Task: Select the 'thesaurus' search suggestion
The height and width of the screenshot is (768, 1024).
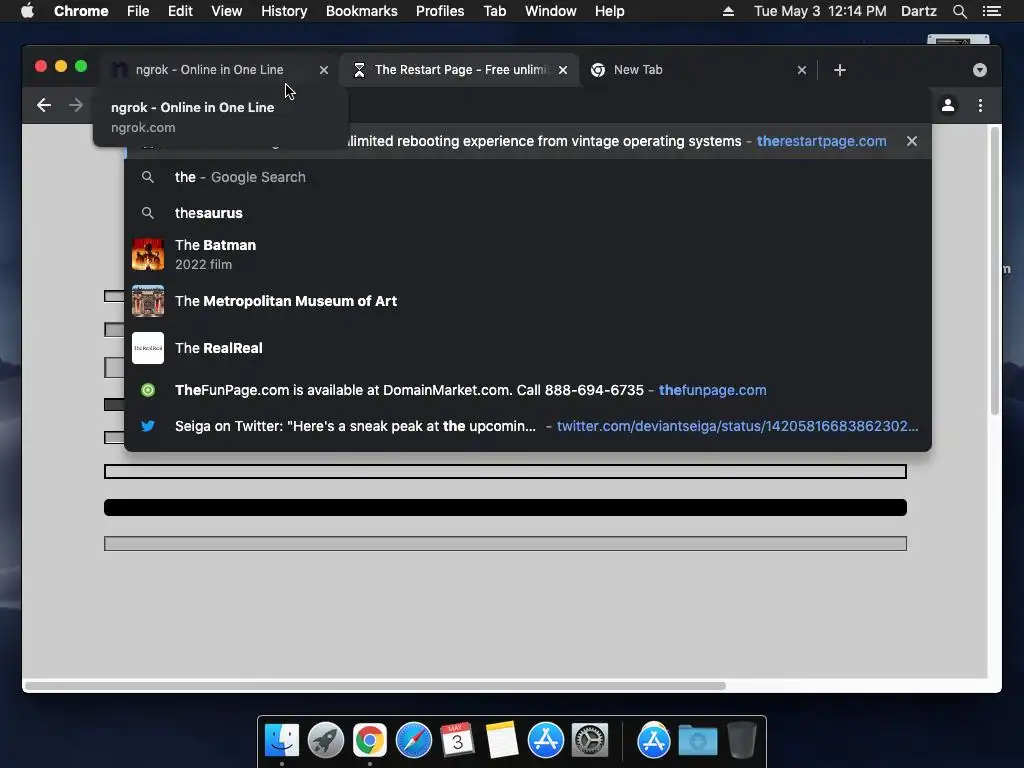Action: pyautogui.click(x=528, y=213)
